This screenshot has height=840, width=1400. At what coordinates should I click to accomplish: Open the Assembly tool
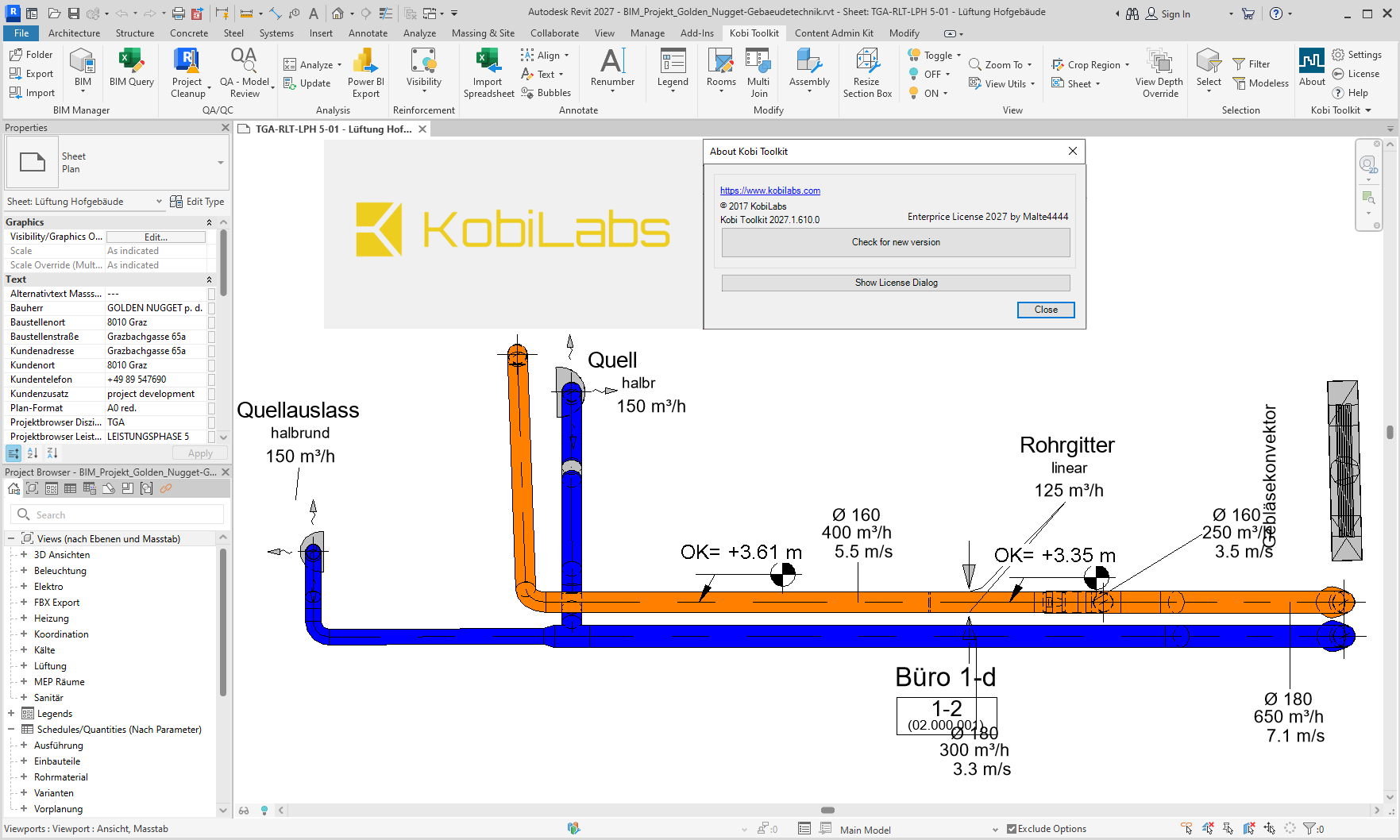click(x=809, y=67)
